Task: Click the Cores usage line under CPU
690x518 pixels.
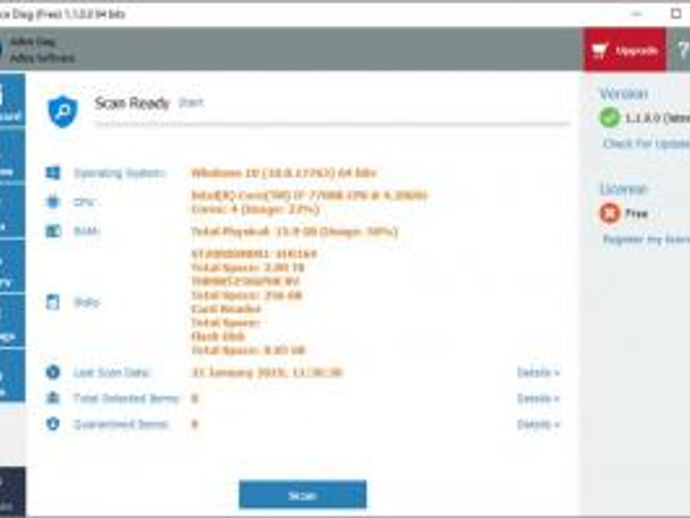Action: click(x=255, y=209)
